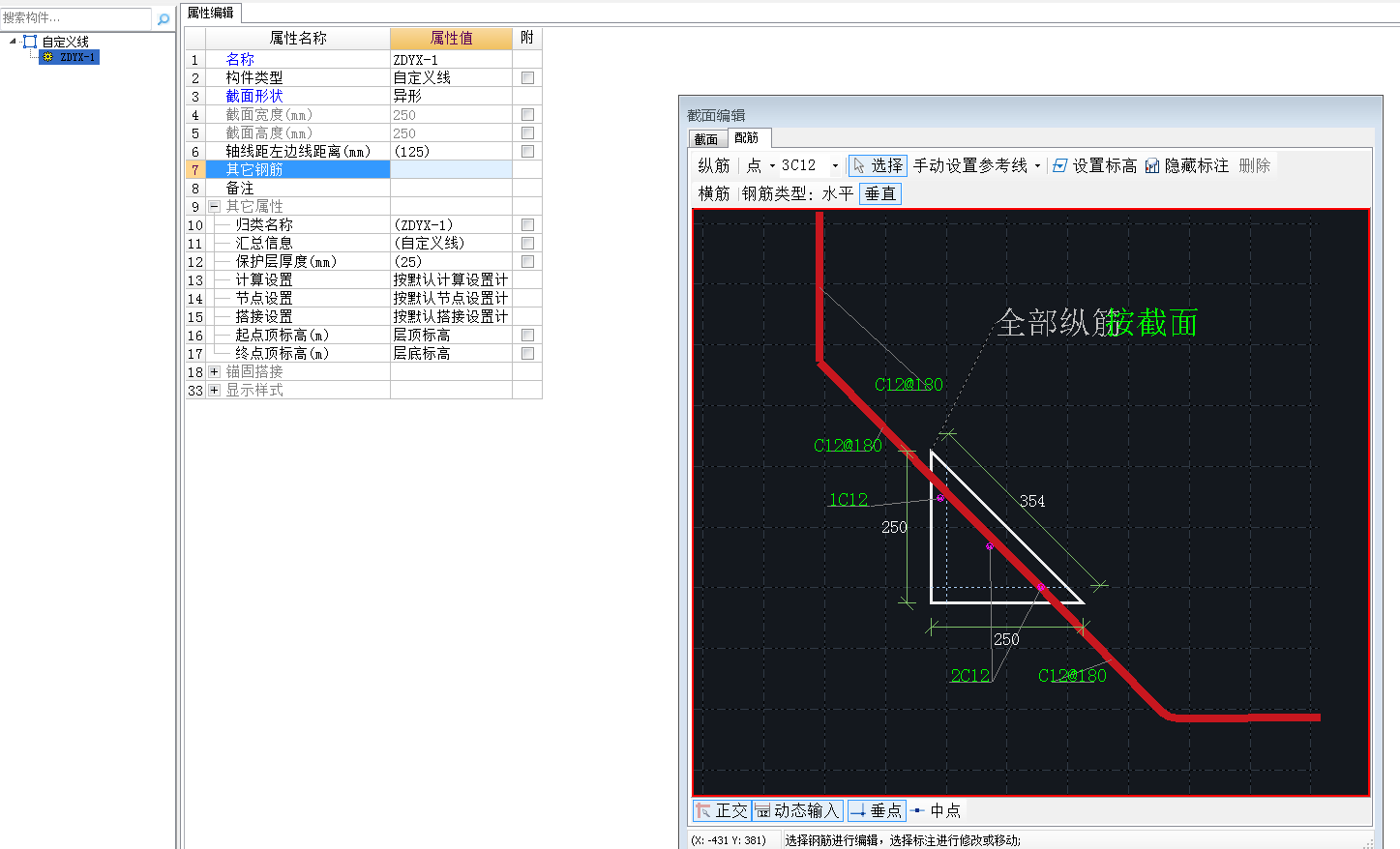Select the 选择 arrow tool
The width and height of the screenshot is (1400, 849).
click(x=878, y=165)
